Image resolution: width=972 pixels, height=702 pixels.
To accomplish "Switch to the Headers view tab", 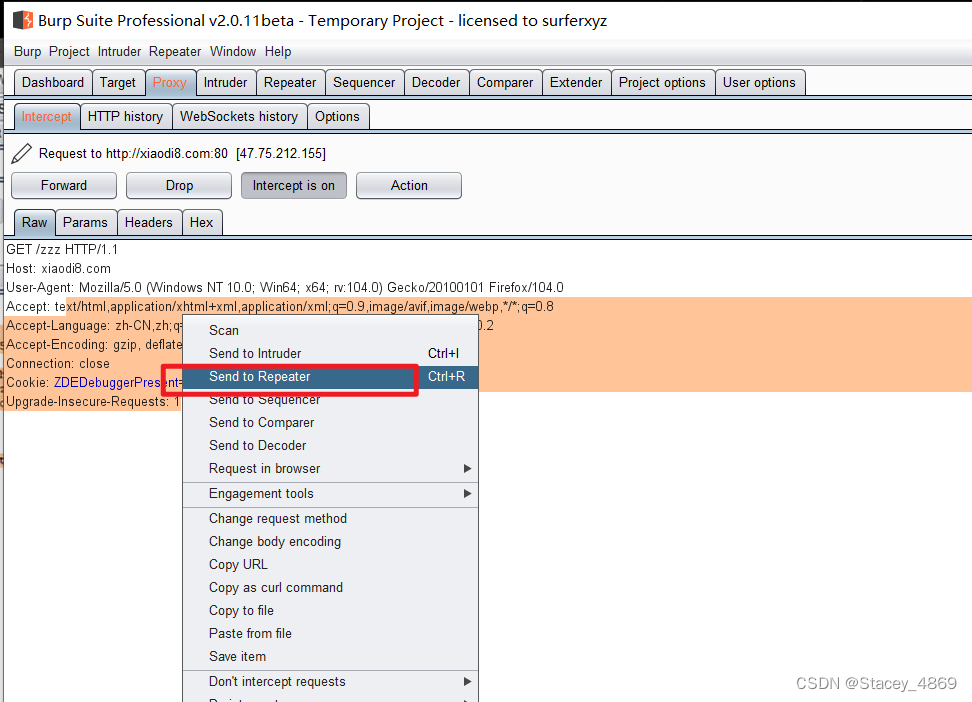I will [149, 223].
